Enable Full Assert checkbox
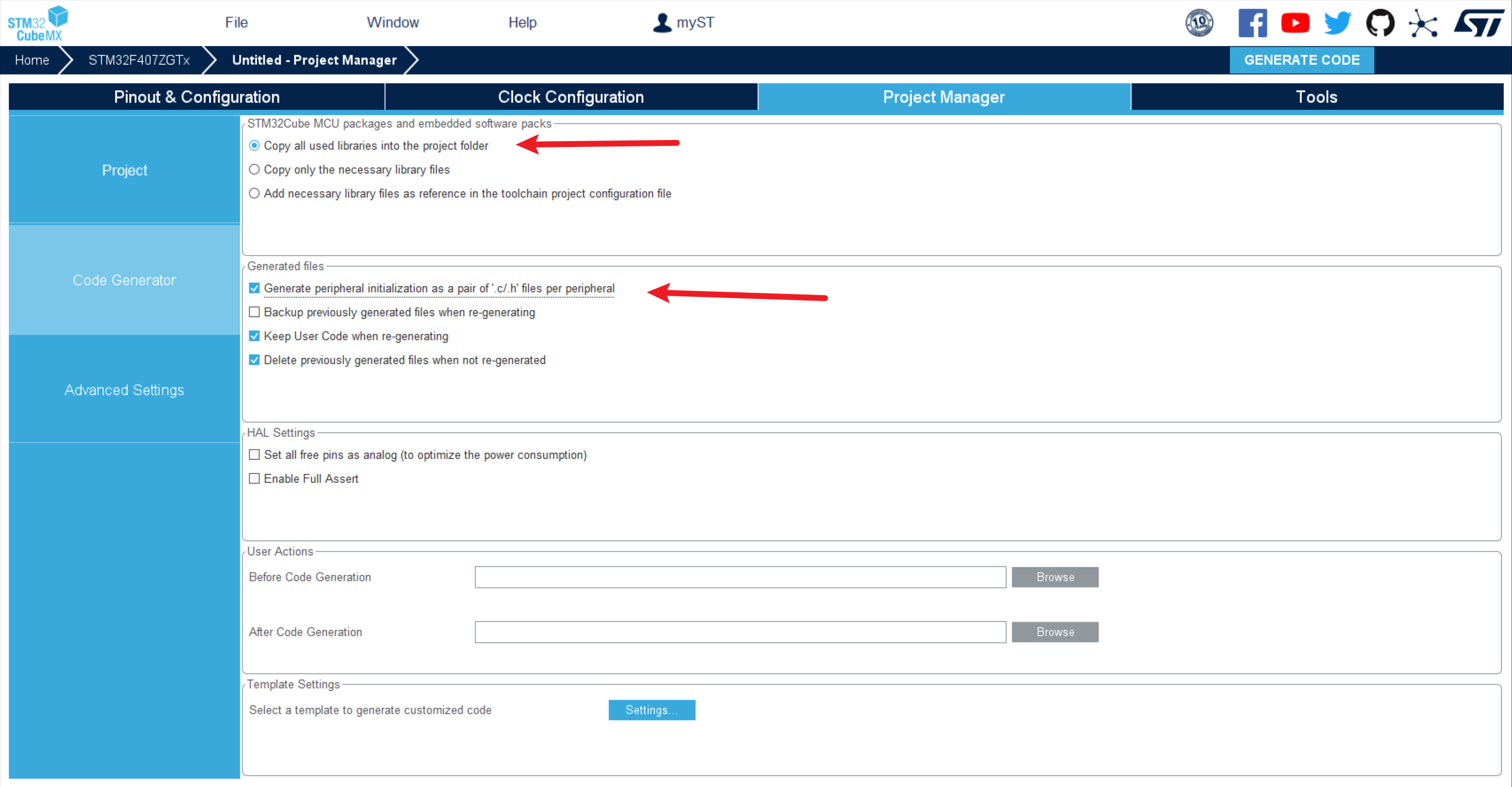 [255, 478]
